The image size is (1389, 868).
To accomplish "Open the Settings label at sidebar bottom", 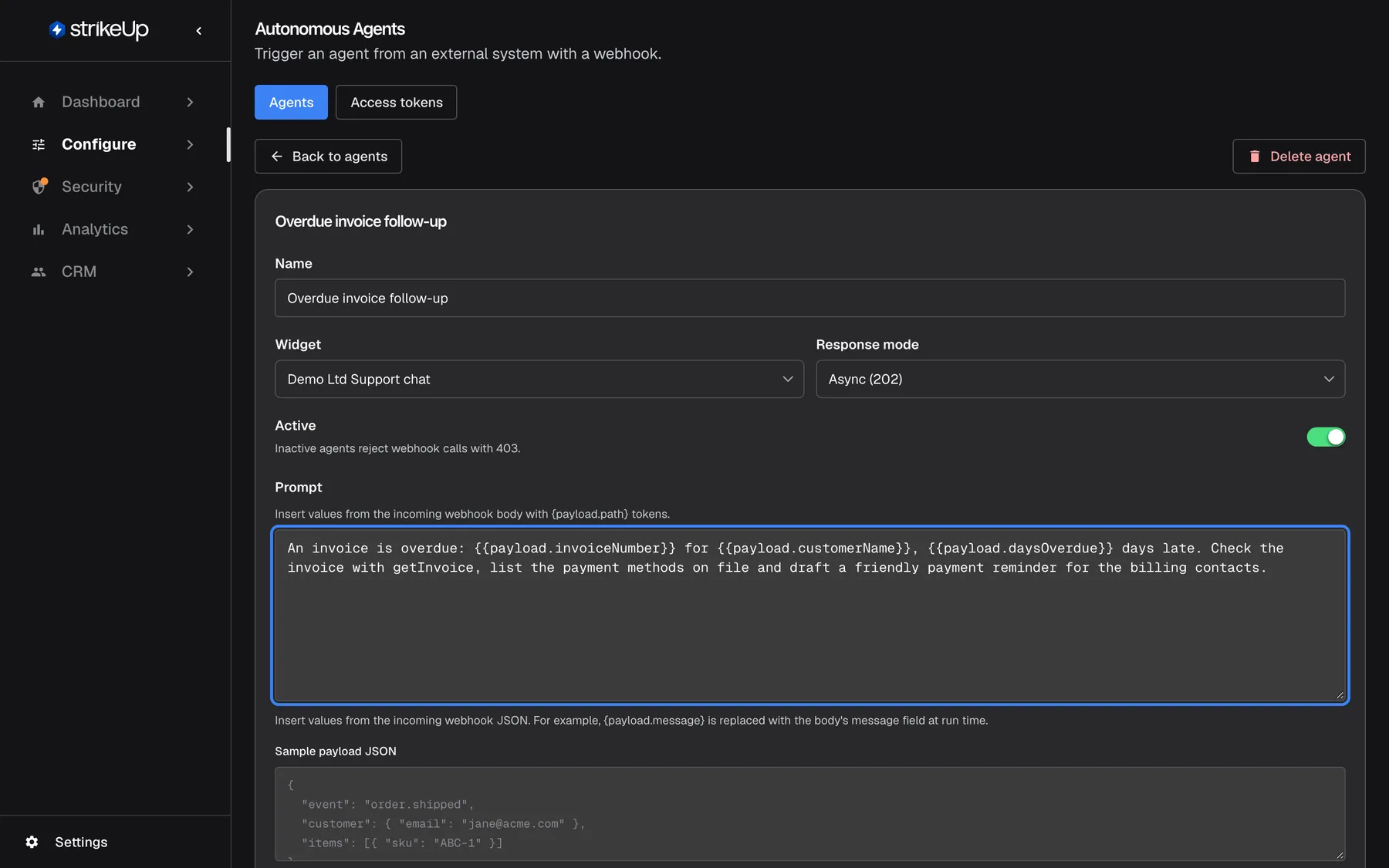I will pos(81,842).
